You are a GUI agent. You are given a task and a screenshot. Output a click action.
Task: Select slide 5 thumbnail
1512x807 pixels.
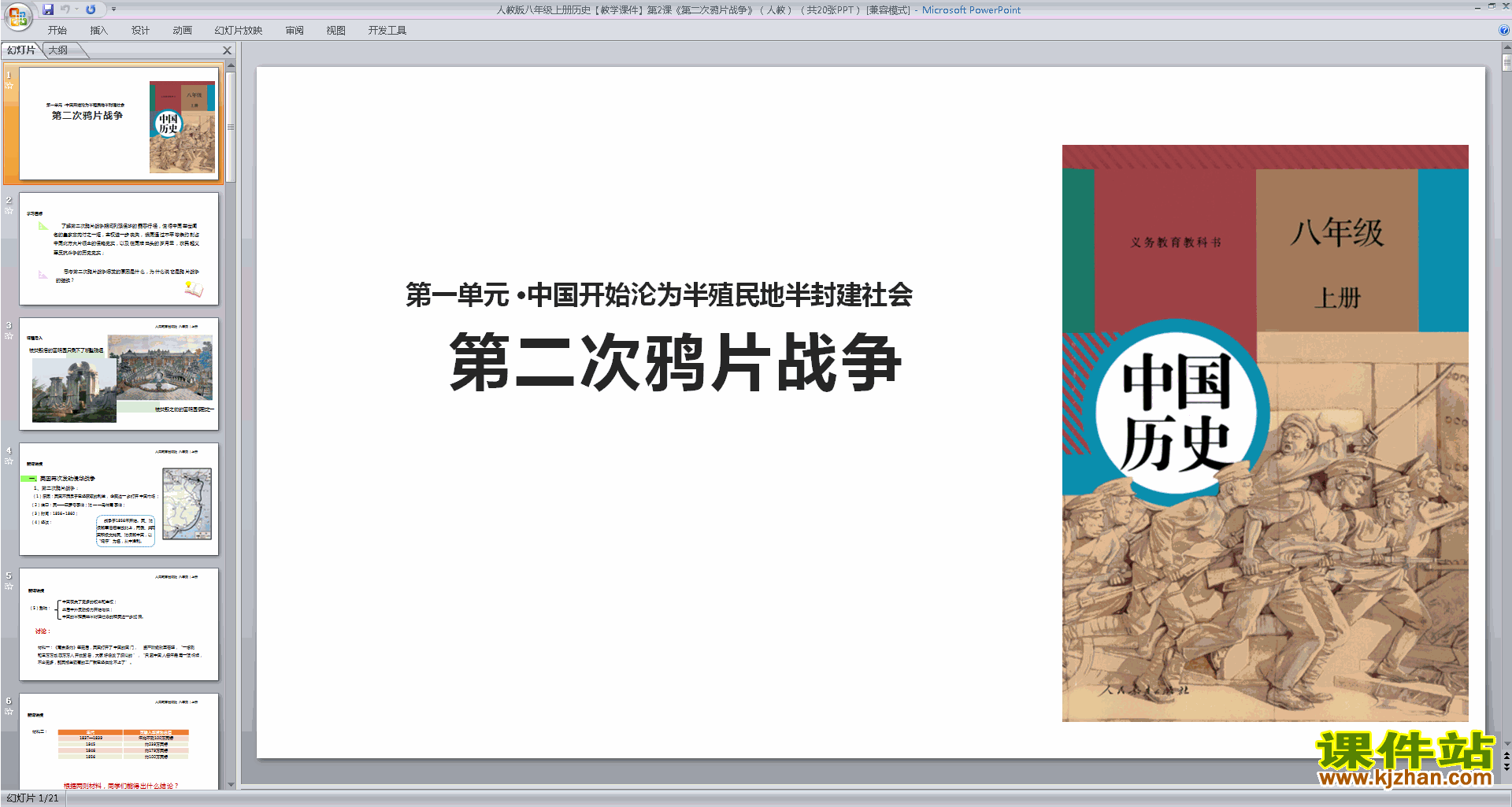tap(119, 624)
